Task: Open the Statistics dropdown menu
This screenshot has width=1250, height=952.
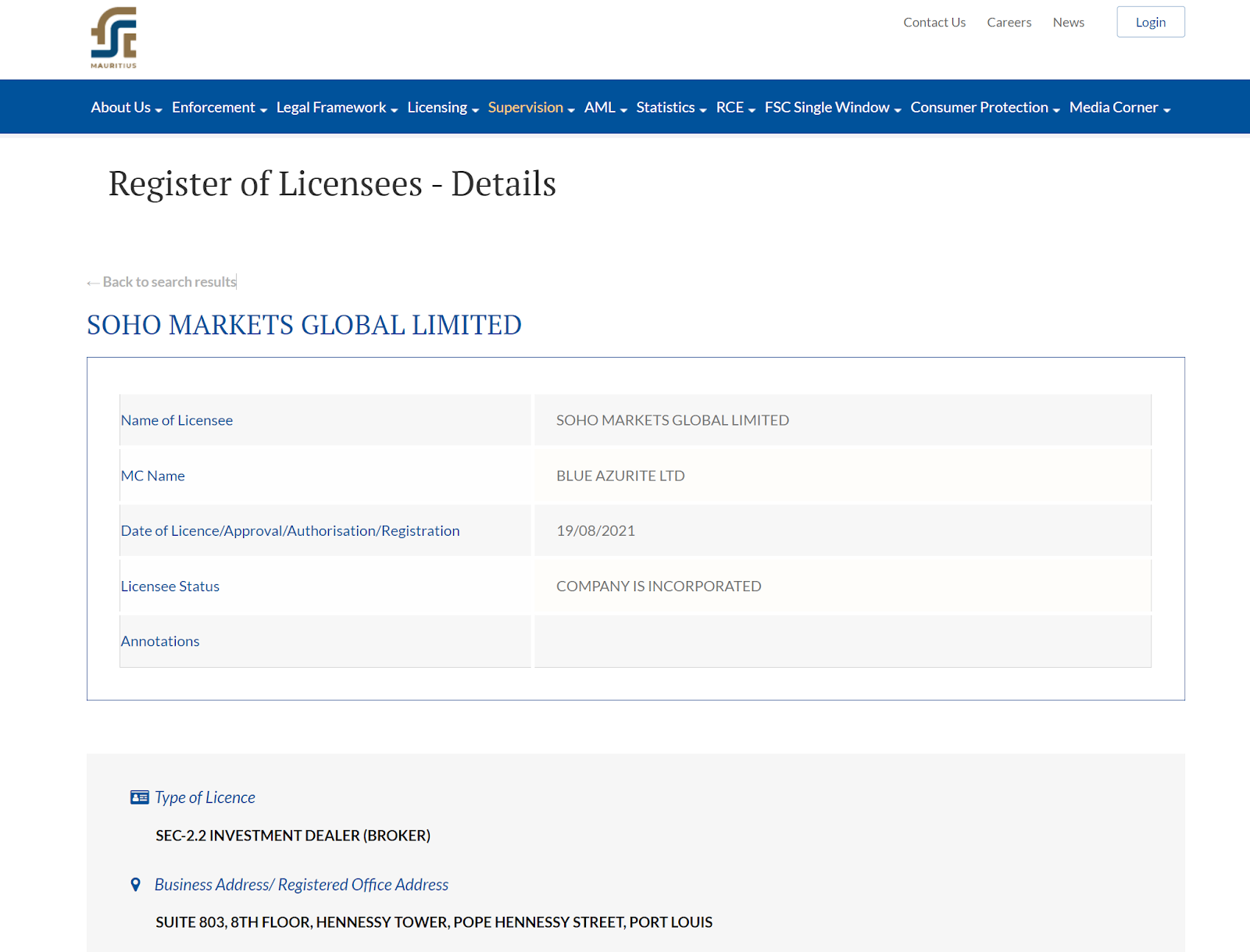Action: click(x=670, y=108)
